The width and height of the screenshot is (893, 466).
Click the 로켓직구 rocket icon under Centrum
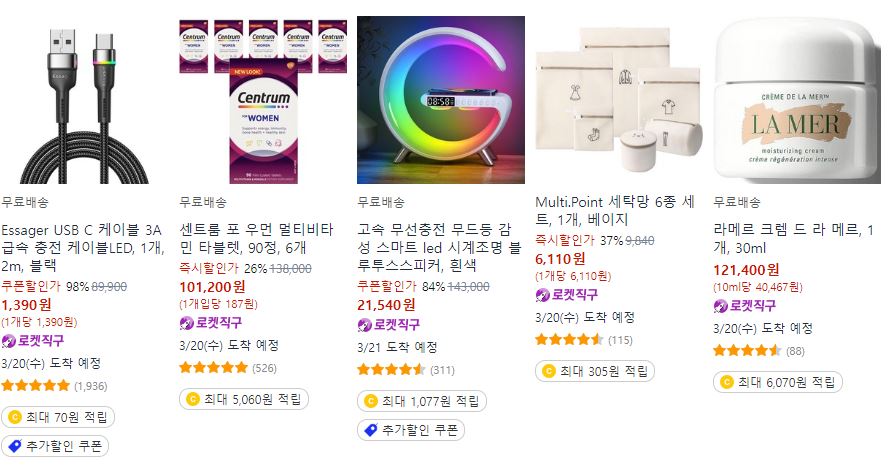[186, 324]
